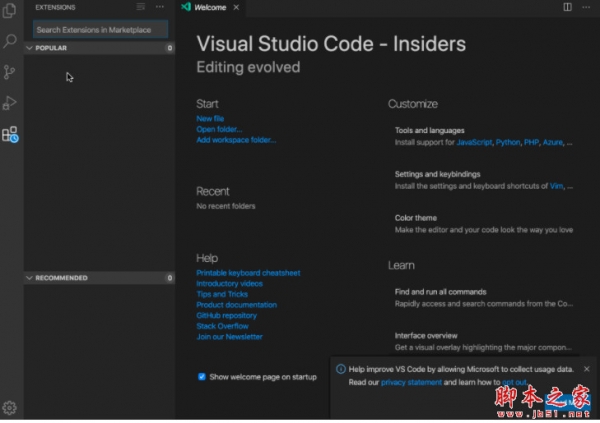Open Interface overview item
600x423 pixels.
tap(484, 341)
